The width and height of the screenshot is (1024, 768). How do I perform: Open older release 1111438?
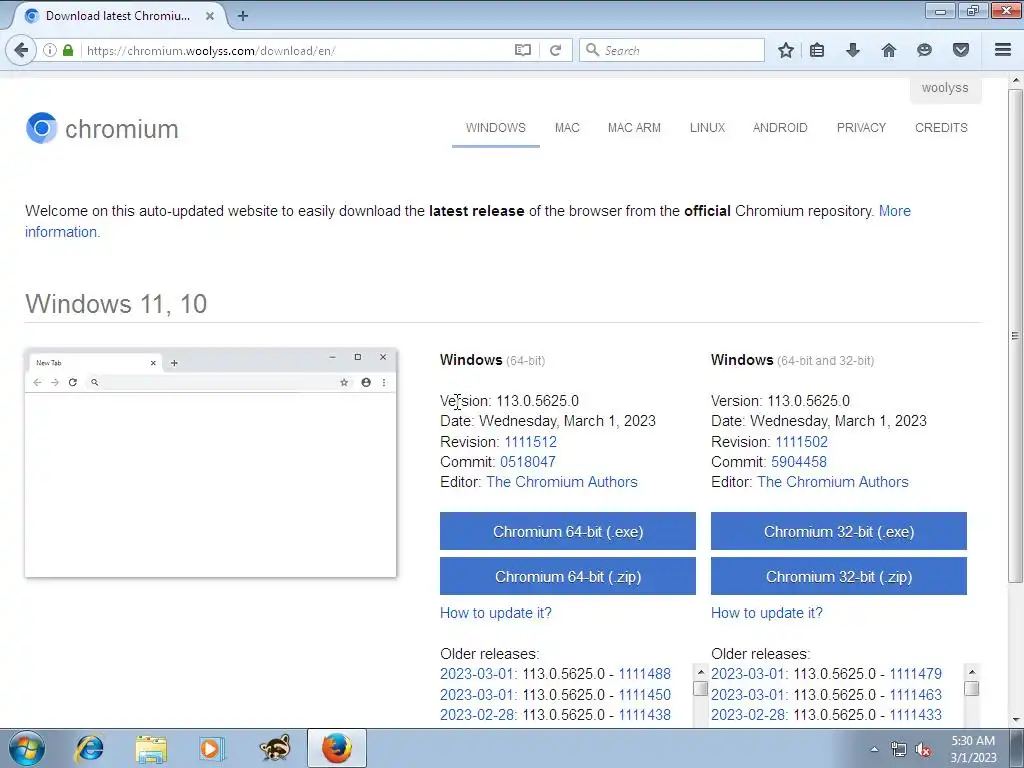(x=645, y=715)
